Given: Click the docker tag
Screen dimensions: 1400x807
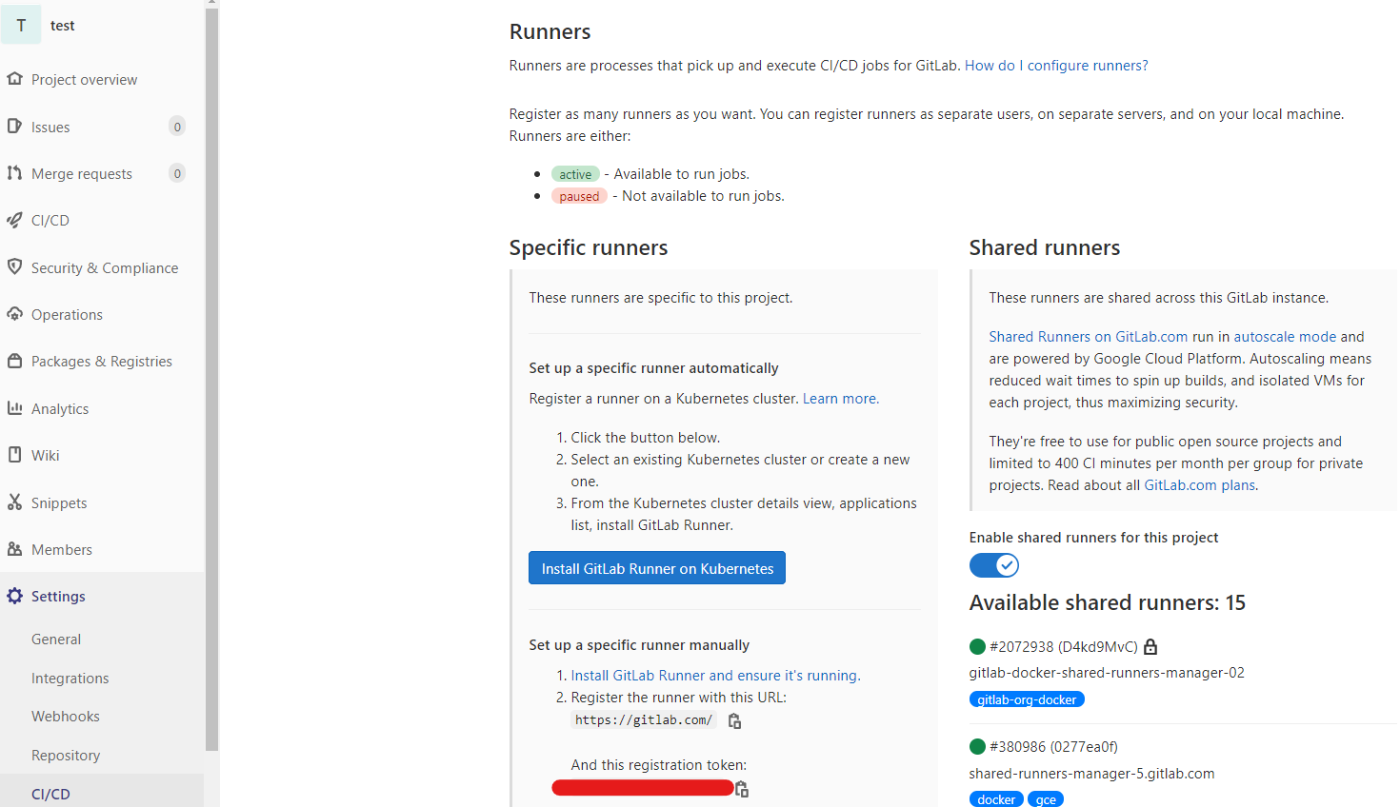Looking at the screenshot, I should click(996, 800).
